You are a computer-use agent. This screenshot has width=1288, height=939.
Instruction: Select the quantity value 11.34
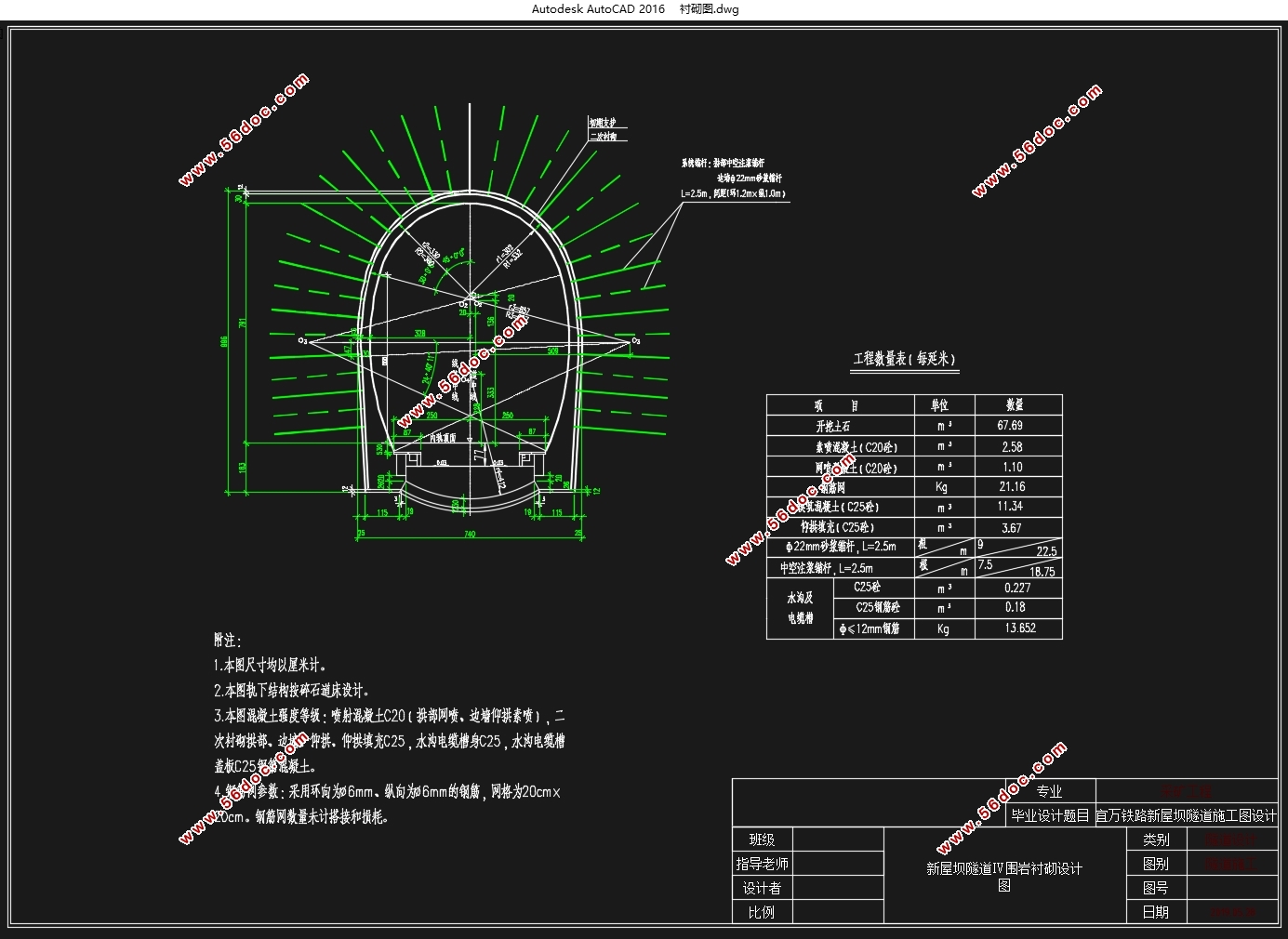click(1010, 507)
